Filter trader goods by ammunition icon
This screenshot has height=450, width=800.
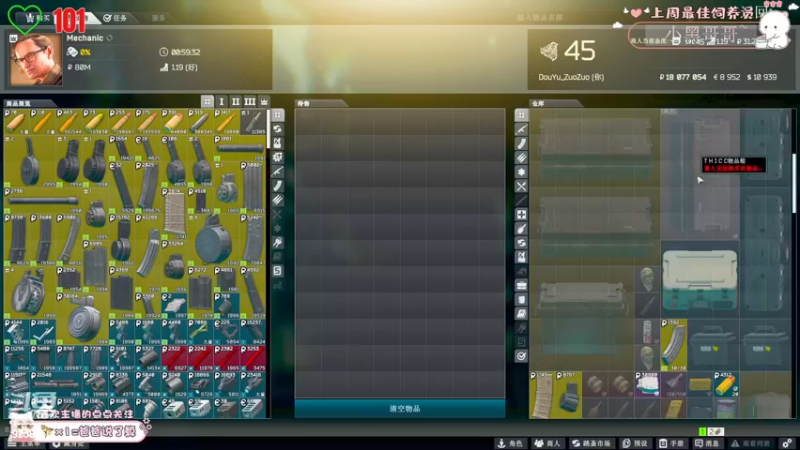pos(278,199)
